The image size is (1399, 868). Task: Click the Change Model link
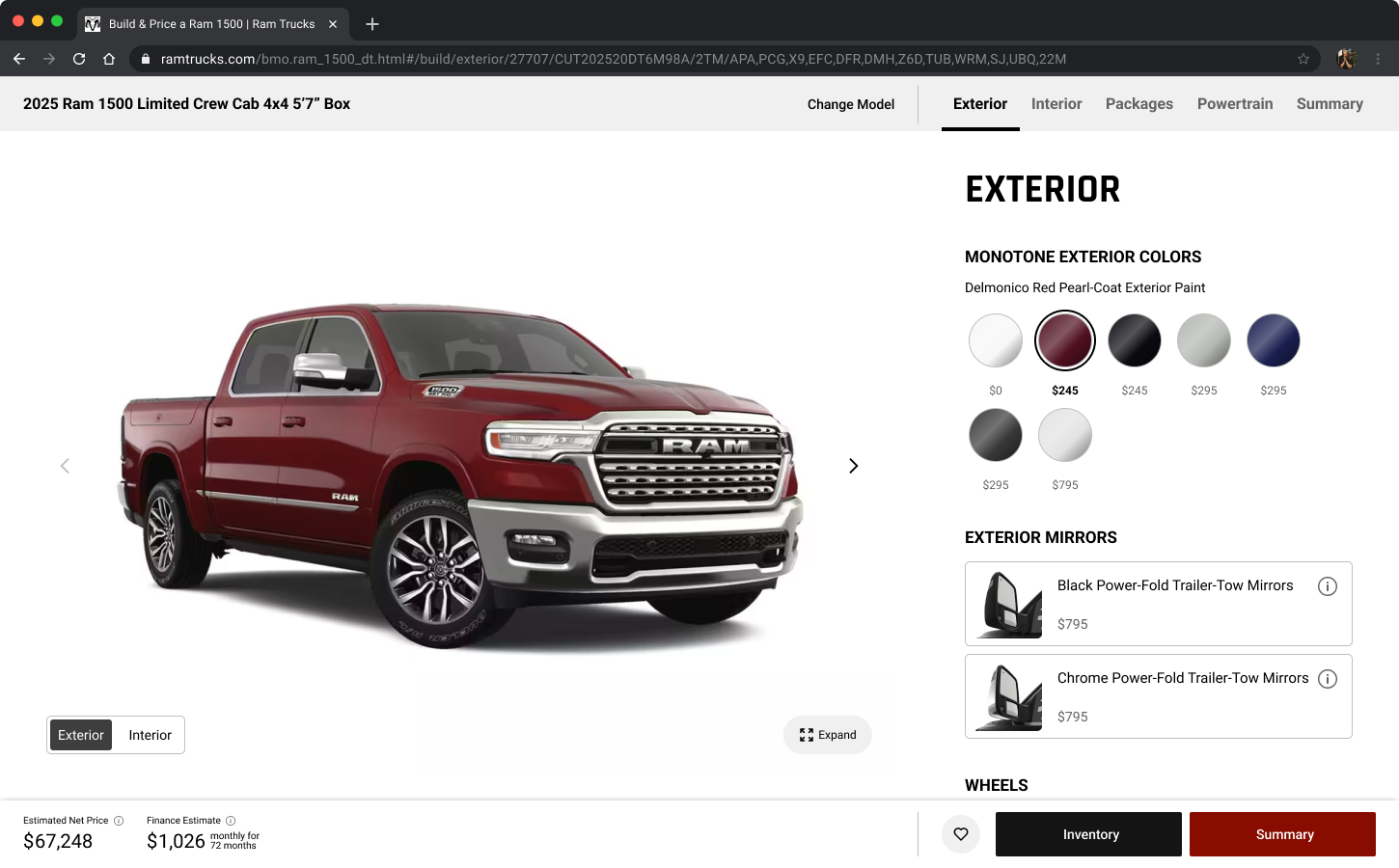click(851, 104)
